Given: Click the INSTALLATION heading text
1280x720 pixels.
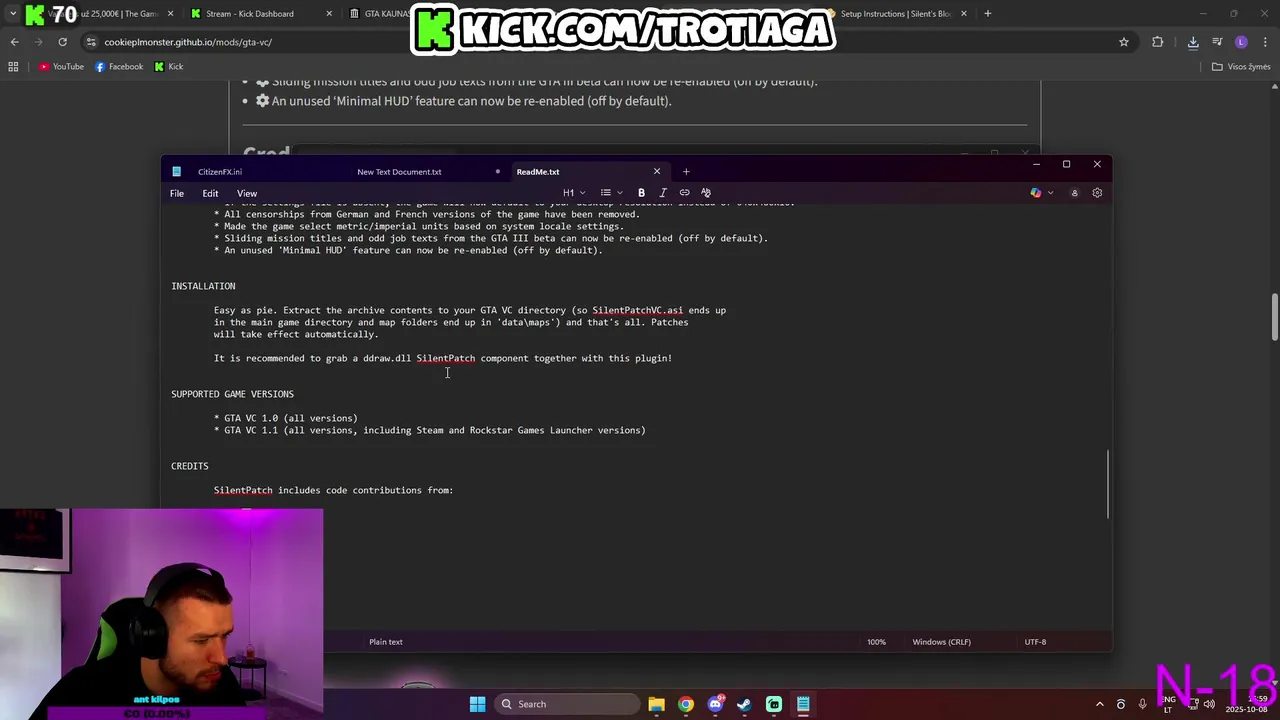Looking at the screenshot, I should [203, 286].
